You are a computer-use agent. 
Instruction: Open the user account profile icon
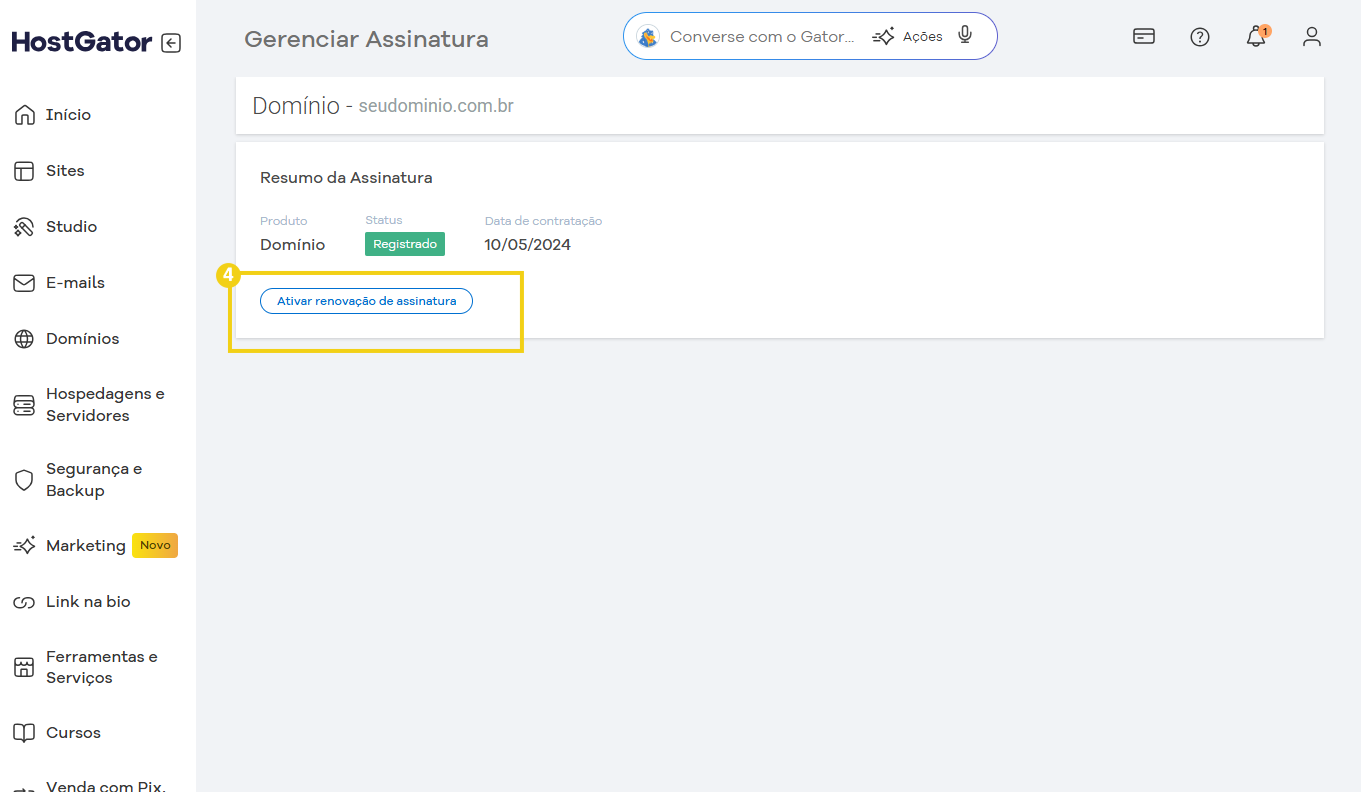pos(1312,37)
